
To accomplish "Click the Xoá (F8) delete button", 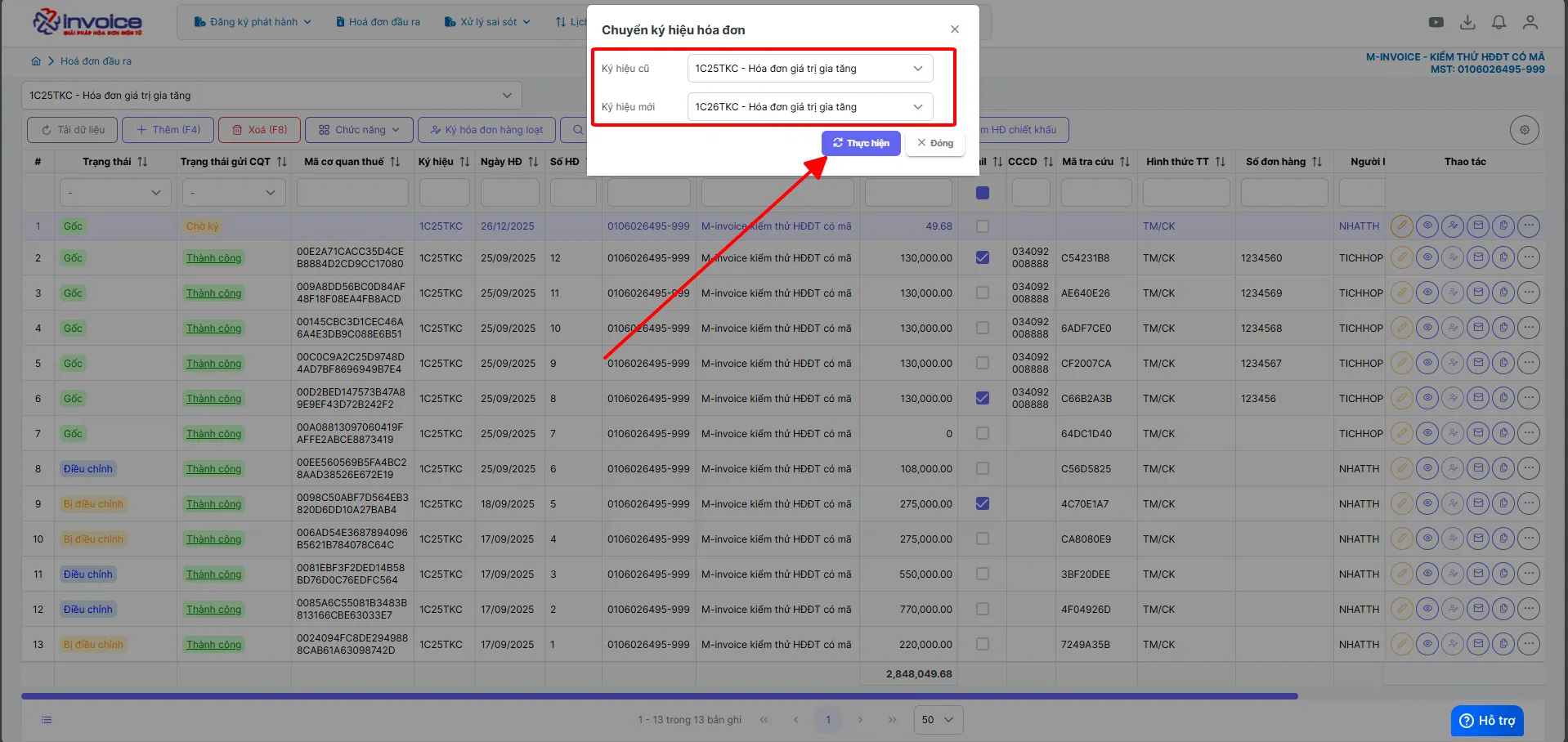I will pyautogui.click(x=259, y=130).
